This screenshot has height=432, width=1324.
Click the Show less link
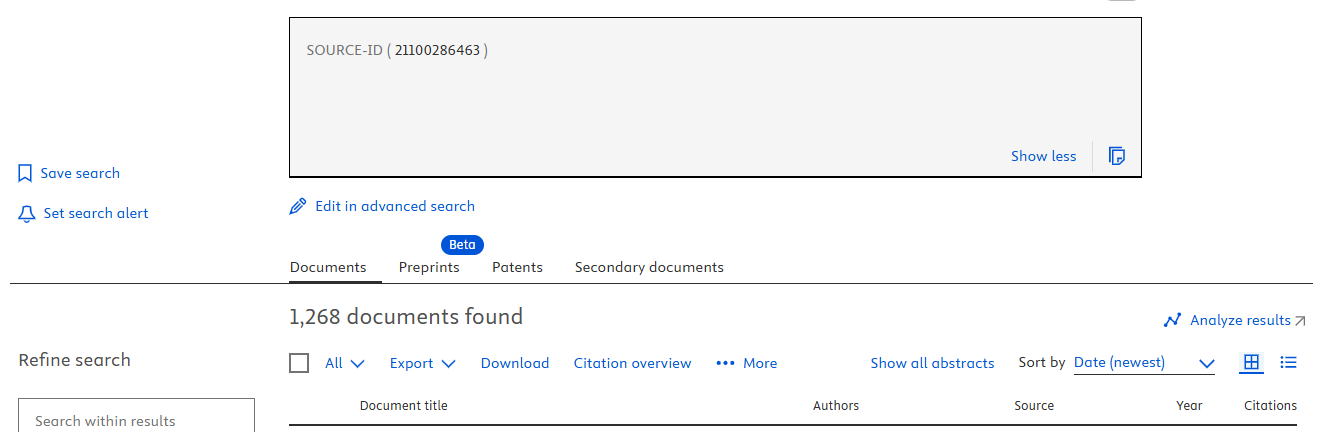pos(1044,156)
